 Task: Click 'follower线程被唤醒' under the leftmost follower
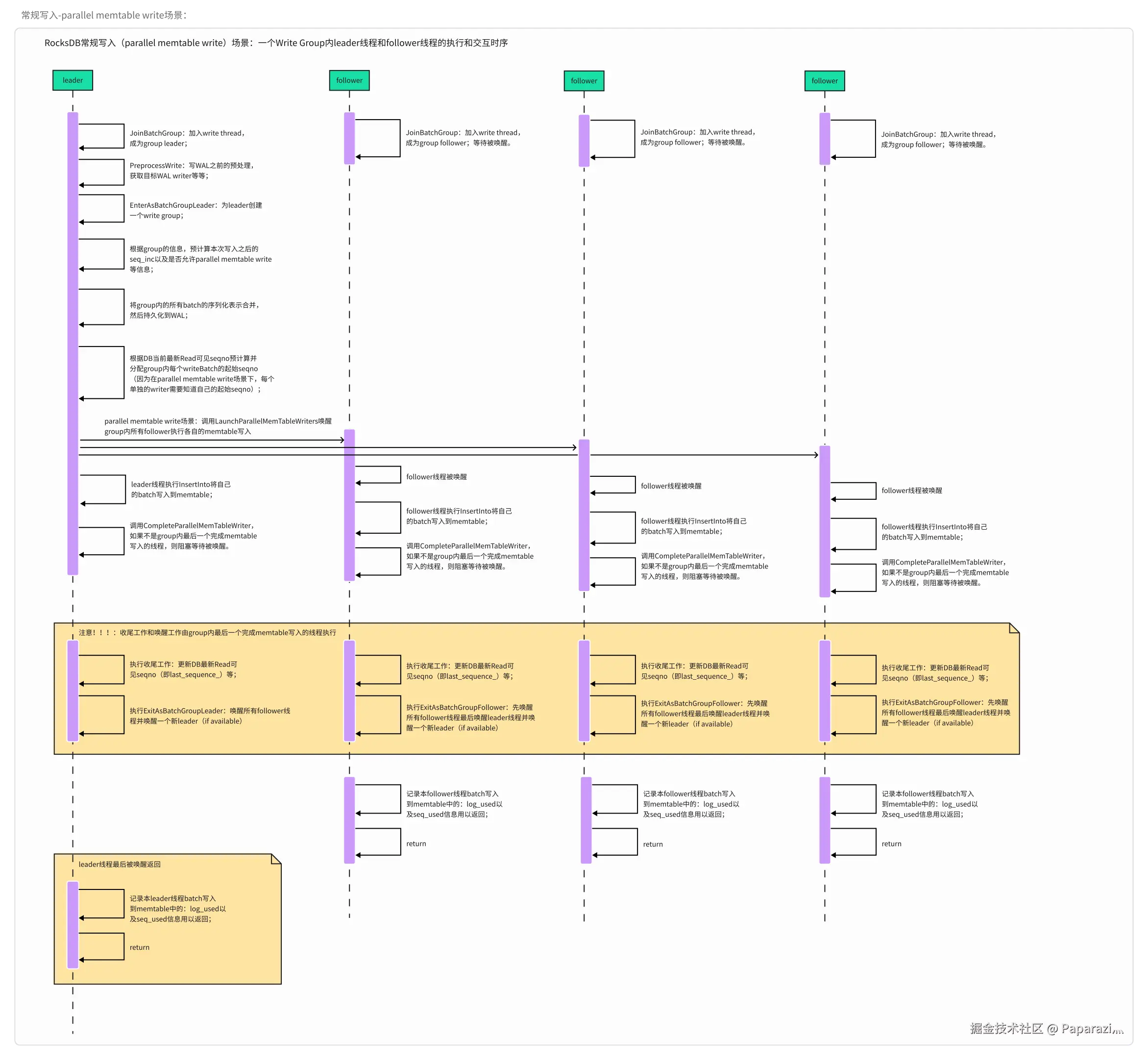[x=437, y=477]
